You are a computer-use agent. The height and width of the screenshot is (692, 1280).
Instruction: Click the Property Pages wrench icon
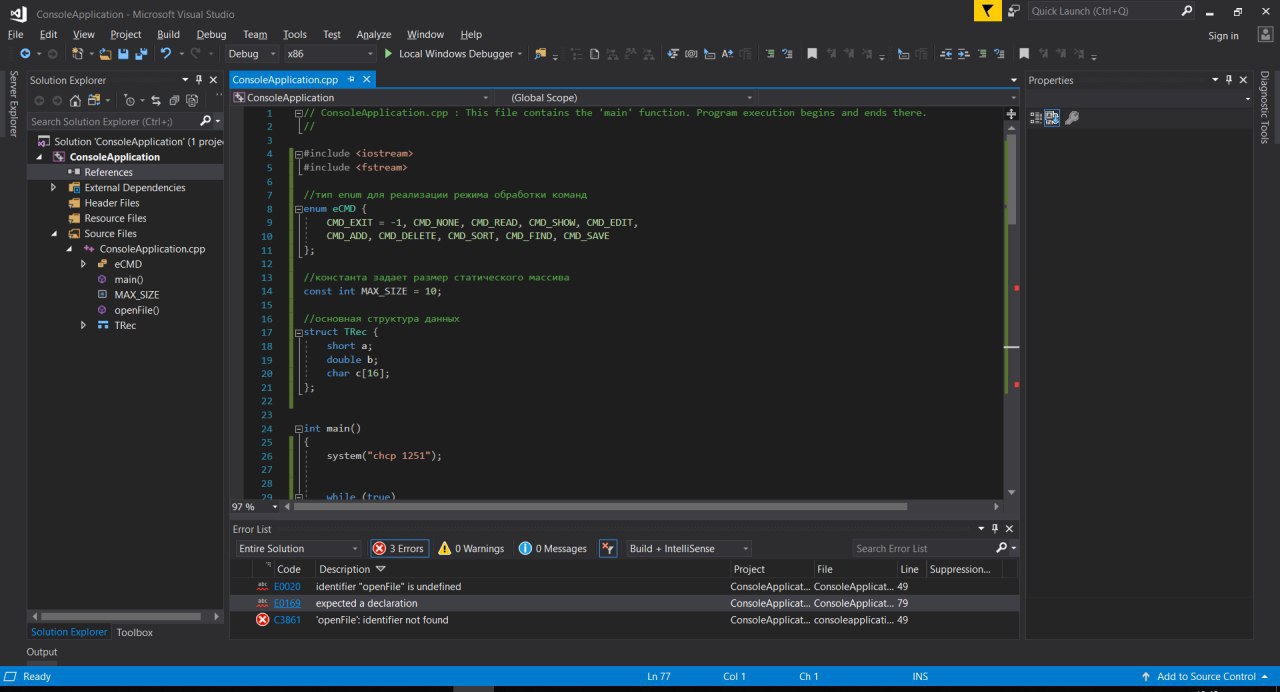click(1072, 118)
